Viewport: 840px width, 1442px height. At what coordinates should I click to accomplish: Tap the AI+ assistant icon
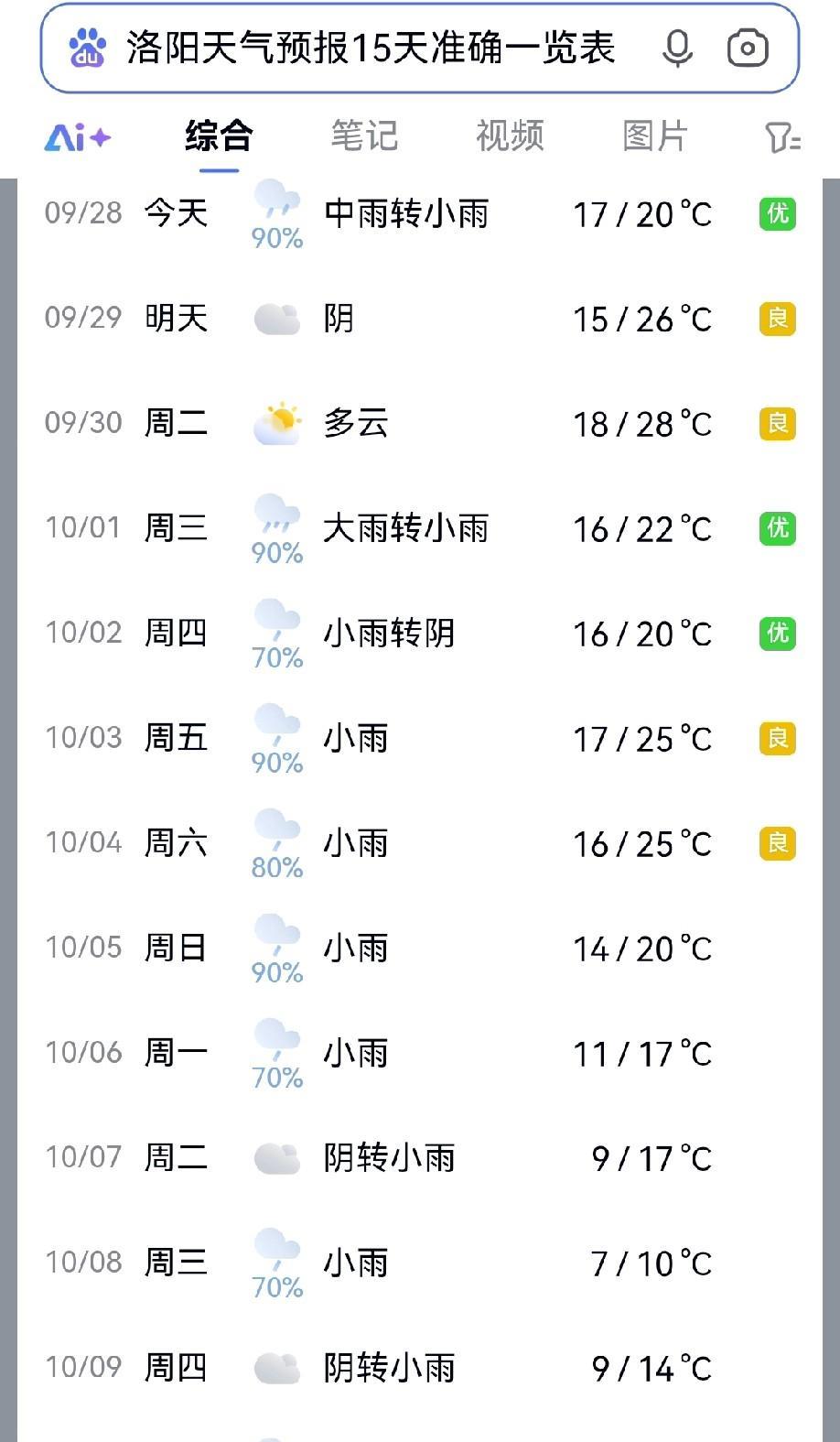tap(78, 137)
